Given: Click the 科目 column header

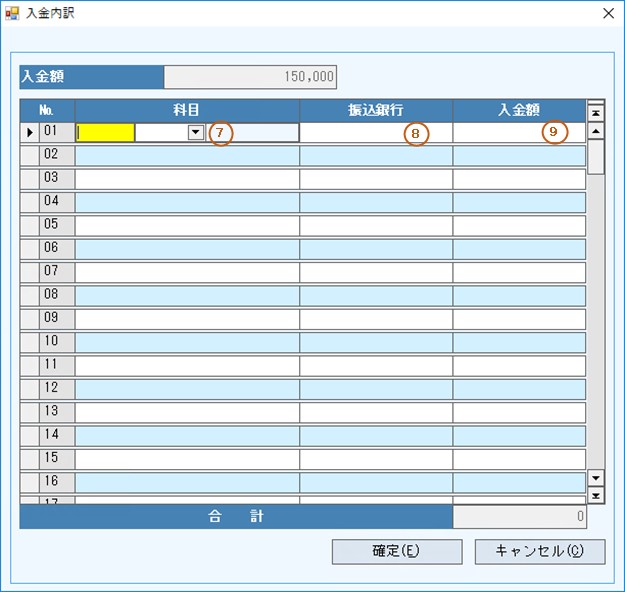Looking at the screenshot, I should point(187,110).
